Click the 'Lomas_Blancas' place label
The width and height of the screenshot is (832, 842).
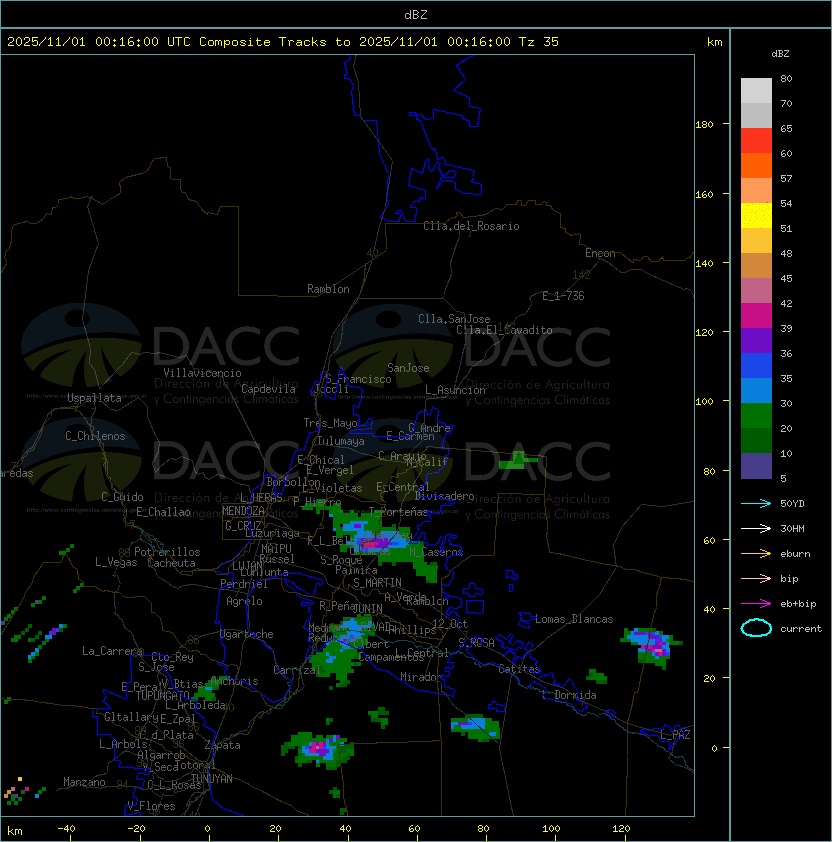[x=574, y=619]
